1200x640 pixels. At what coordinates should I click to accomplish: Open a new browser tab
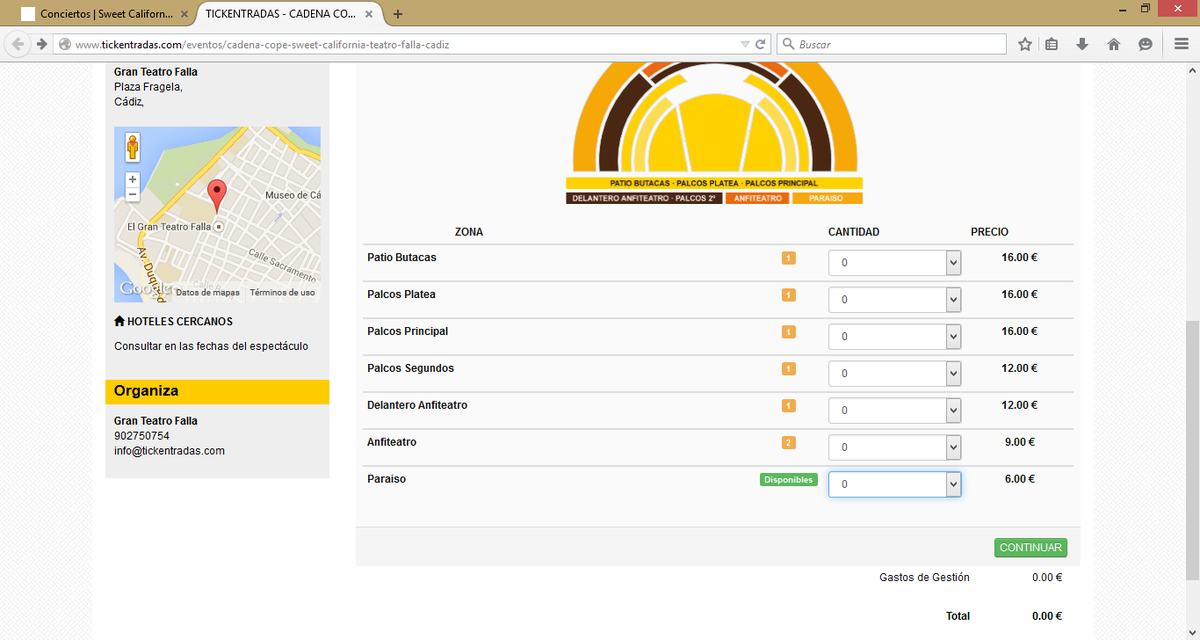point(398,14)
